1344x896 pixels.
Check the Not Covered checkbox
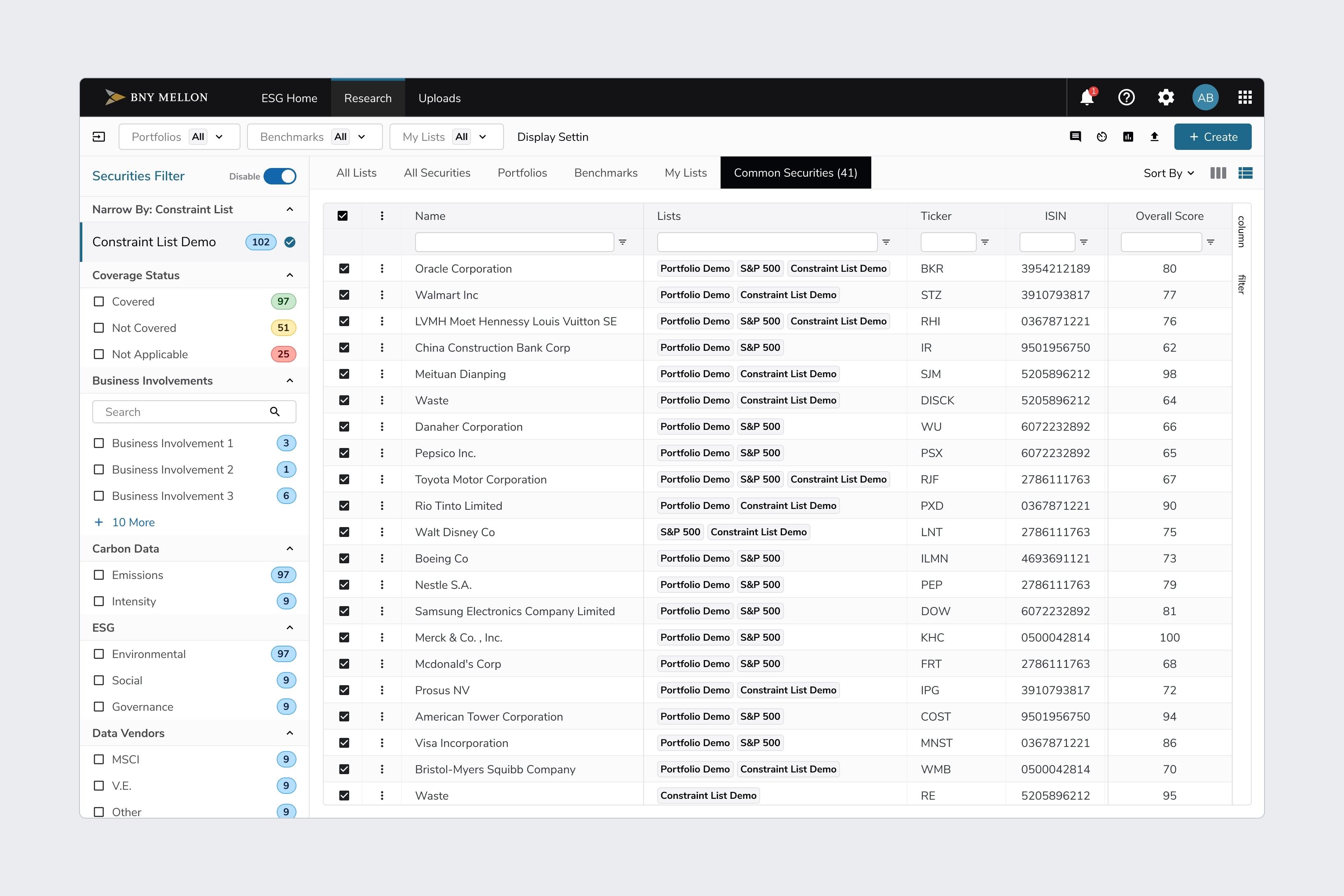coord(99,328)
